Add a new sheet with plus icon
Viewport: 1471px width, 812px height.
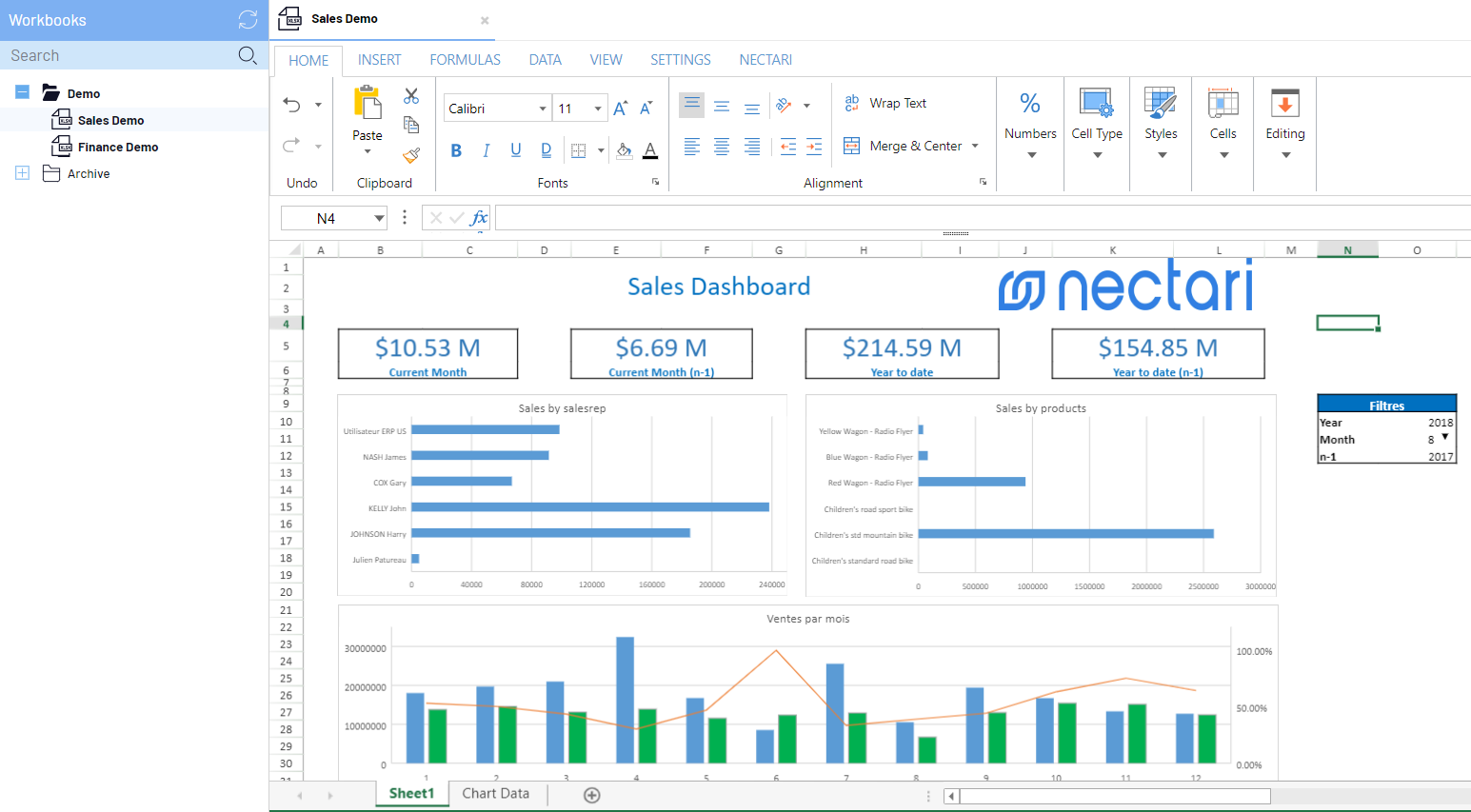[x=591, y=795]
